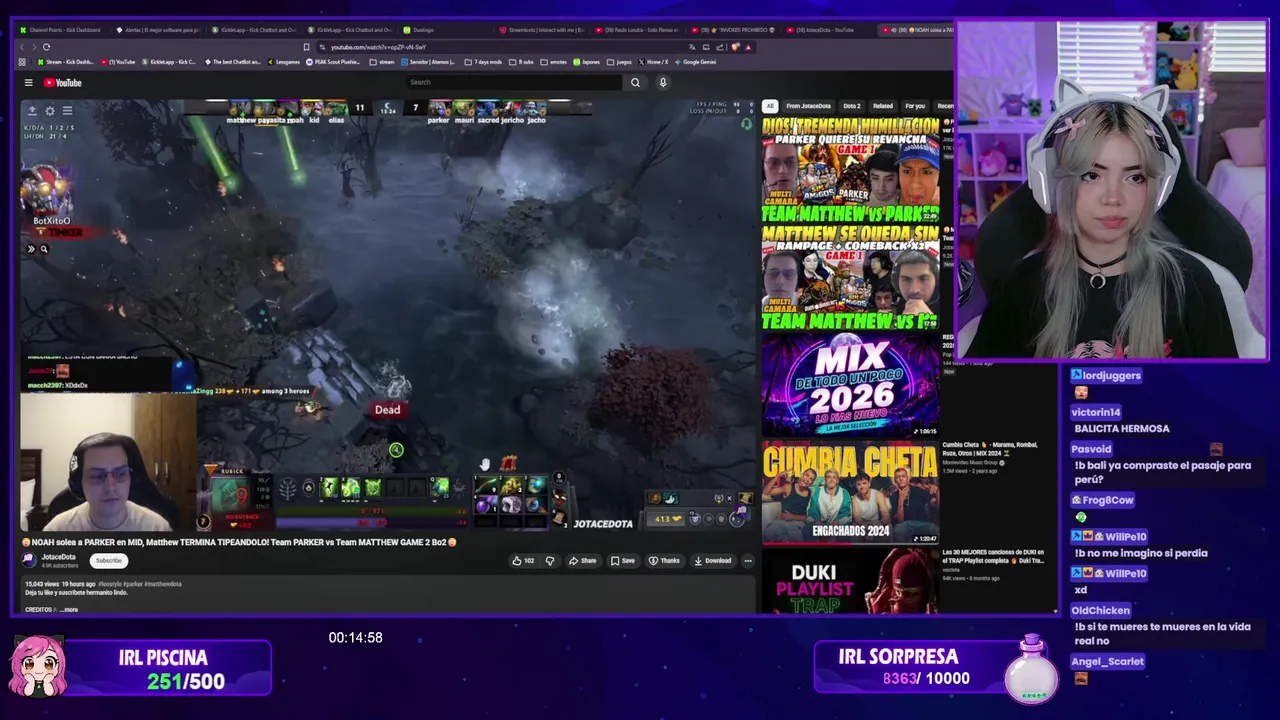Viewport: 1280px width, 720px height.
Task: Click the victorin14 username in chat
Action: click(1095, 412)
